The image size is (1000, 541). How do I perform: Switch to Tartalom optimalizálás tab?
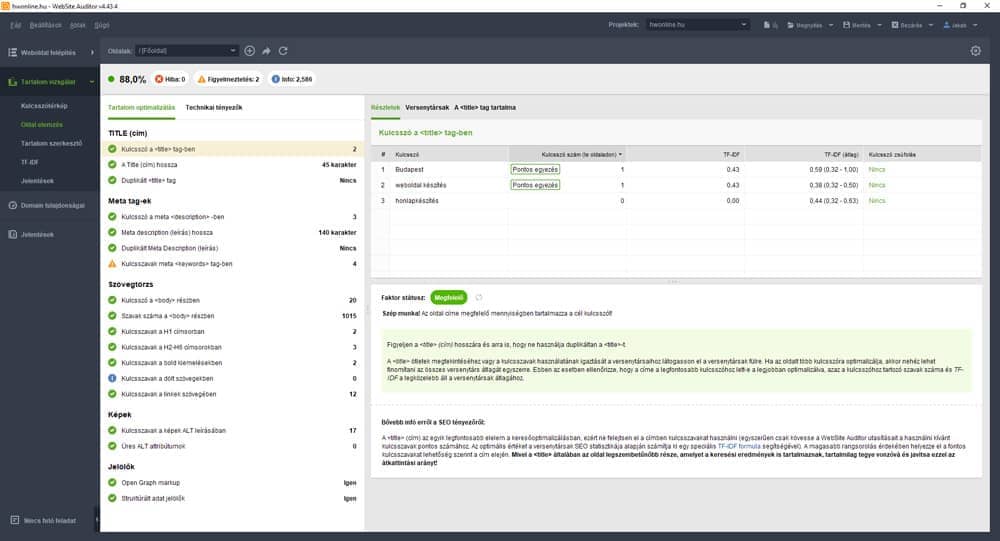(142, 107)
